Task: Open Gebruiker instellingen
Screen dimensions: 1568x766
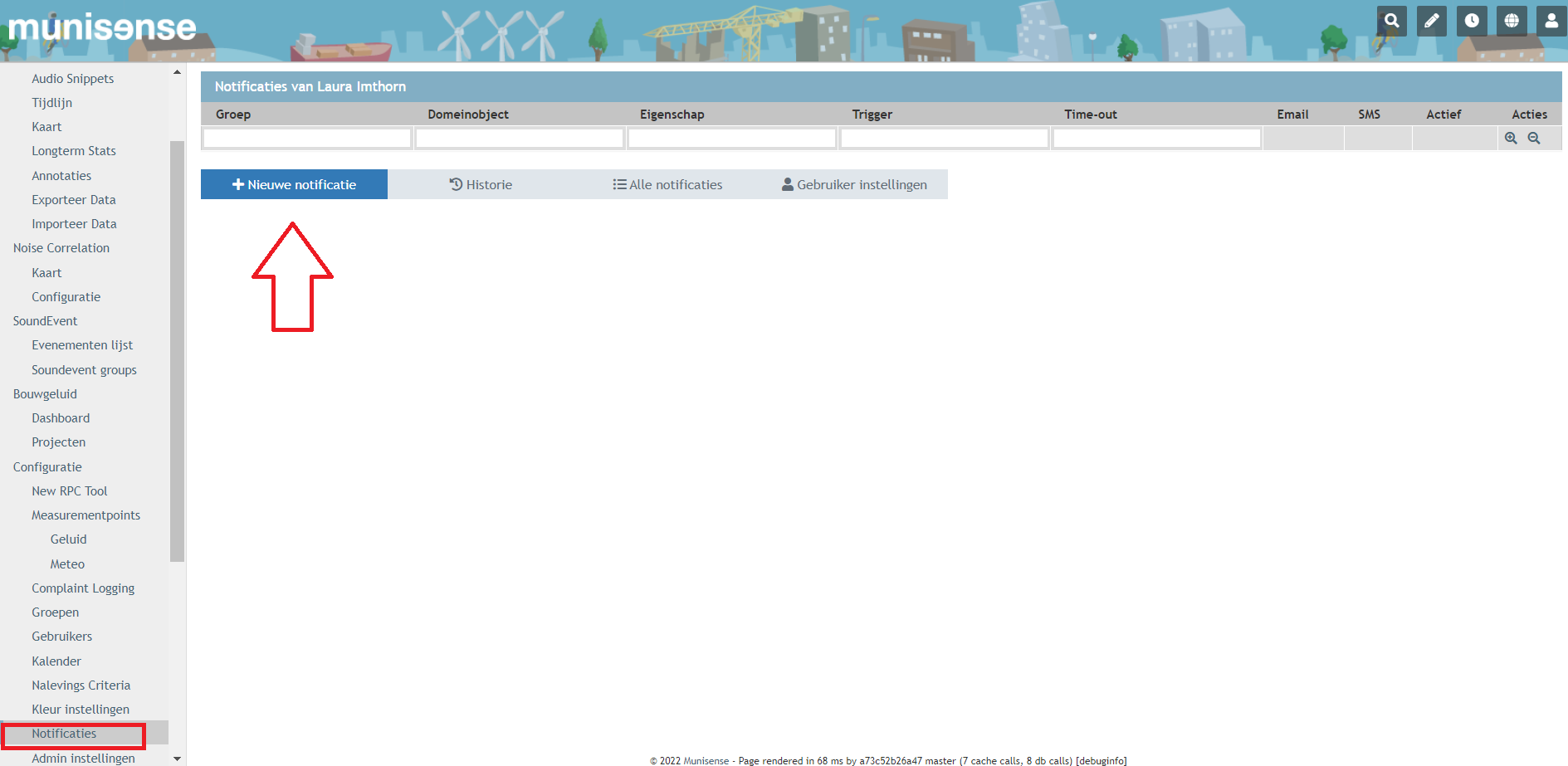Action: [854, 184]
